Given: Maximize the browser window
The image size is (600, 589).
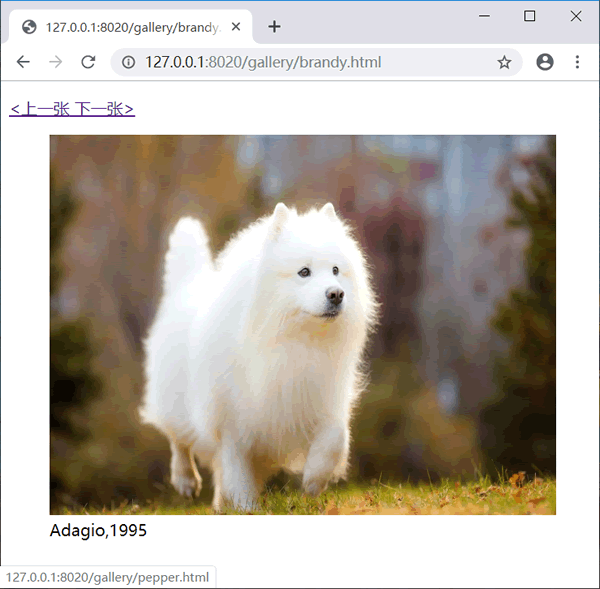Looking at the screenshot, I should click(x=530, y=16).
